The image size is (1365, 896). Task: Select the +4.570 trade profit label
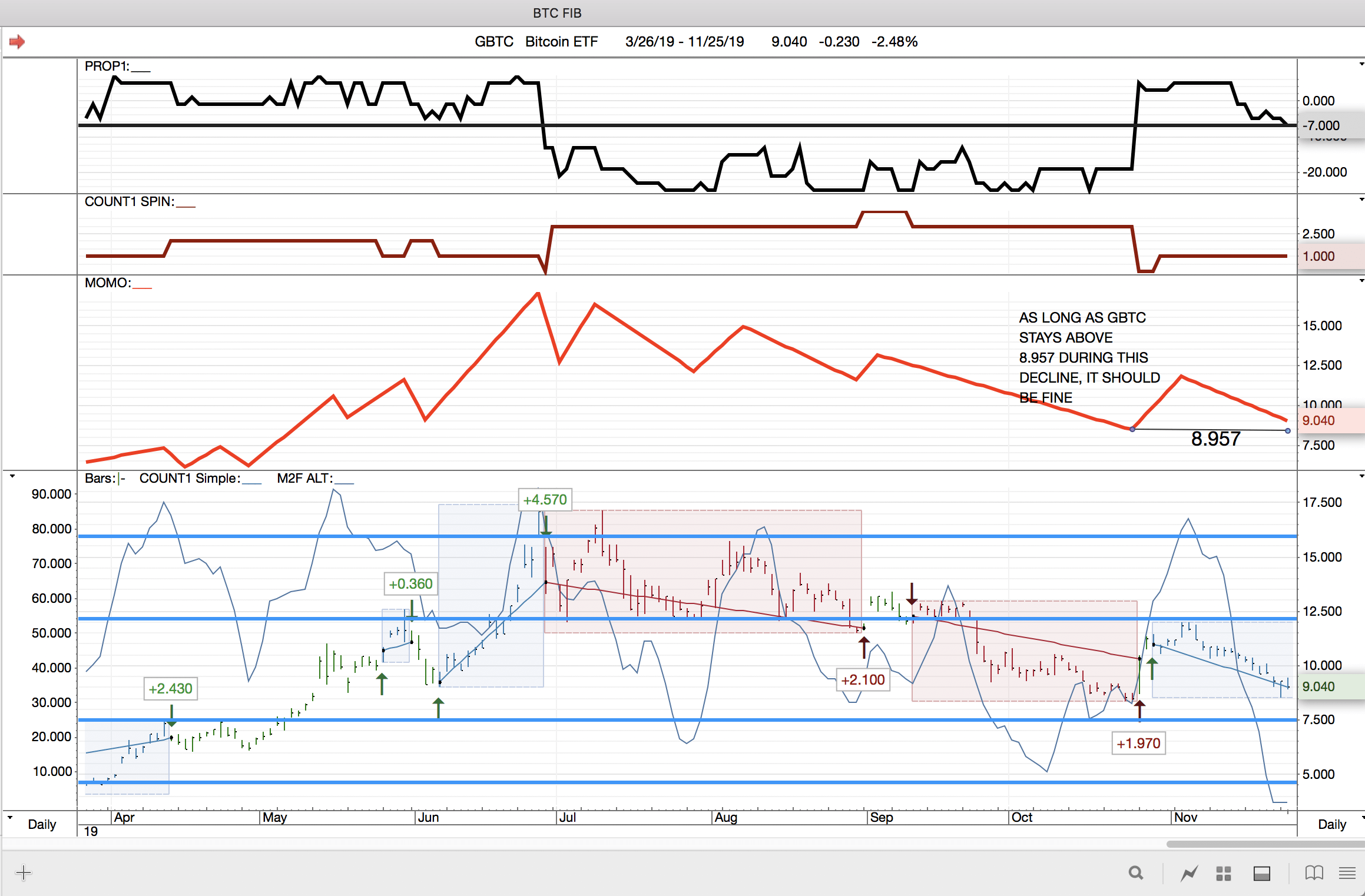[x=545, y=500]
